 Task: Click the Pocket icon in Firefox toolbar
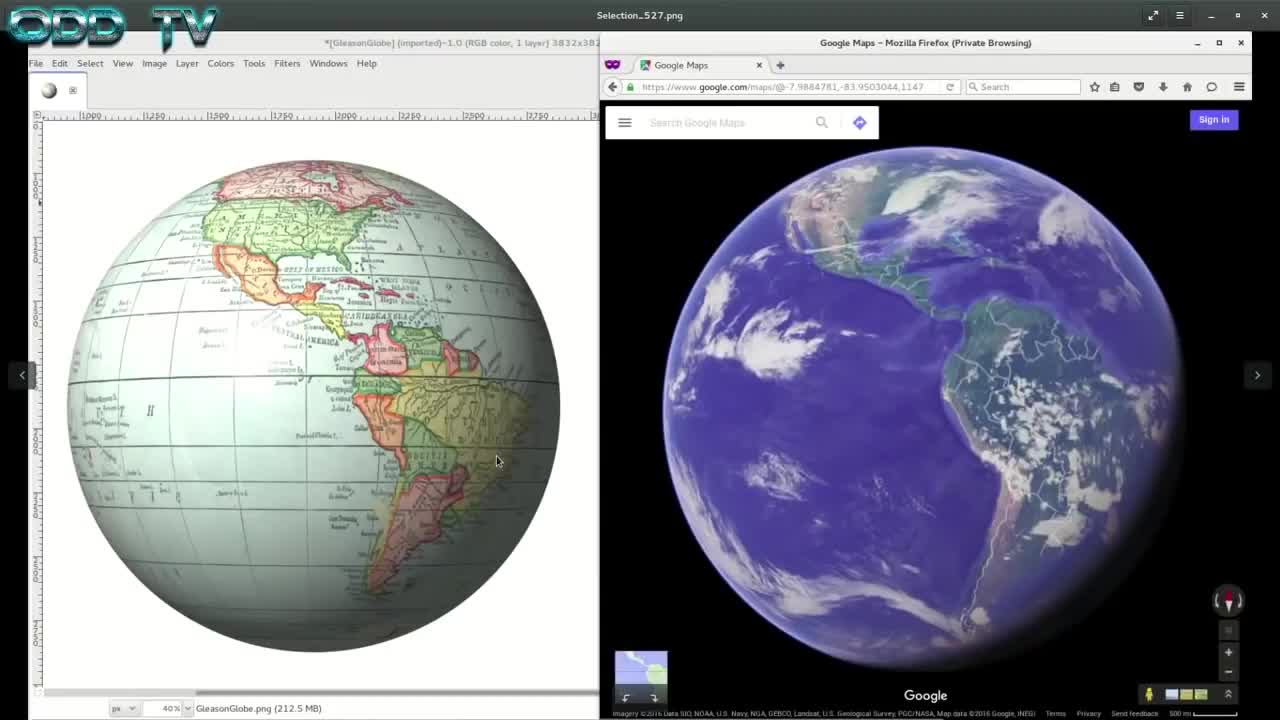coord(1139,87)
